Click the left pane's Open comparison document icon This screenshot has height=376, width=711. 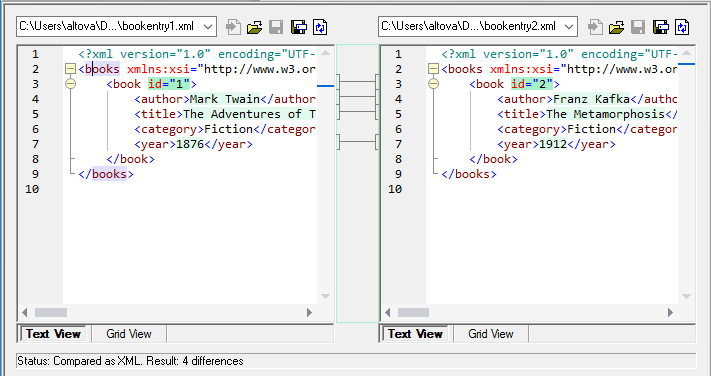[233, 27]
